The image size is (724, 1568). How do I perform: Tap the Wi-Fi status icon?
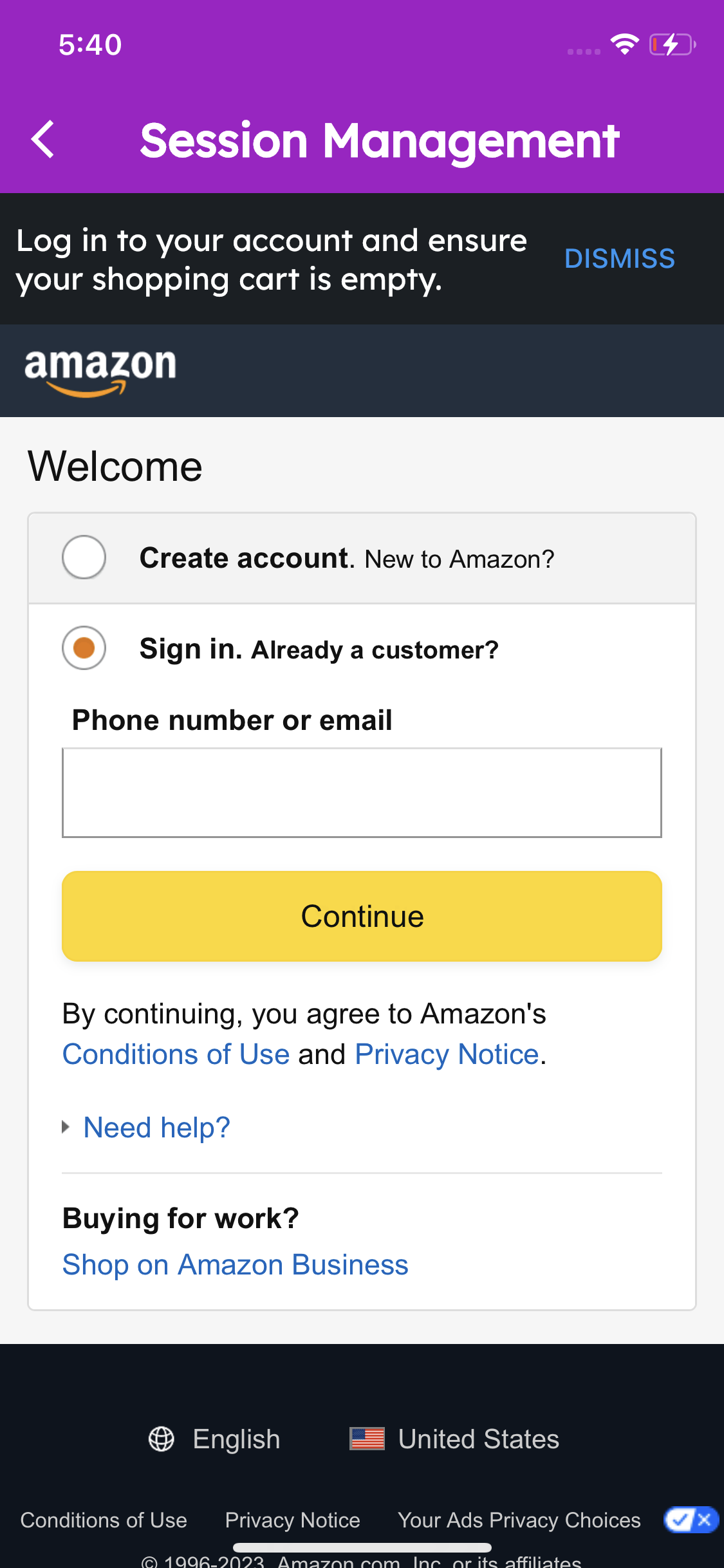tap(624, 44)
